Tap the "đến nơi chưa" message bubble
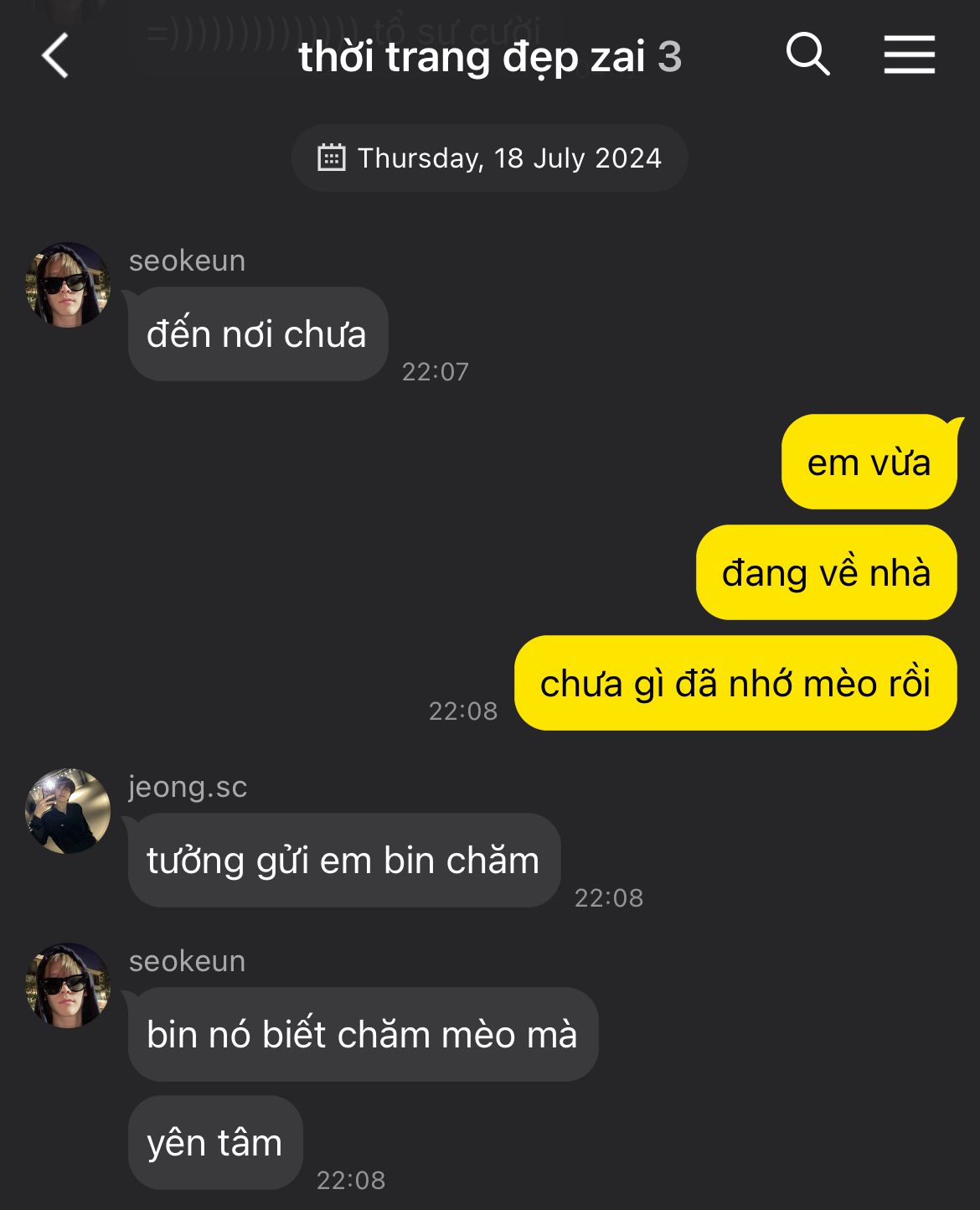The height and width of the screenshot is (1210, 980). pyautogui.click(x=258, y=334)
